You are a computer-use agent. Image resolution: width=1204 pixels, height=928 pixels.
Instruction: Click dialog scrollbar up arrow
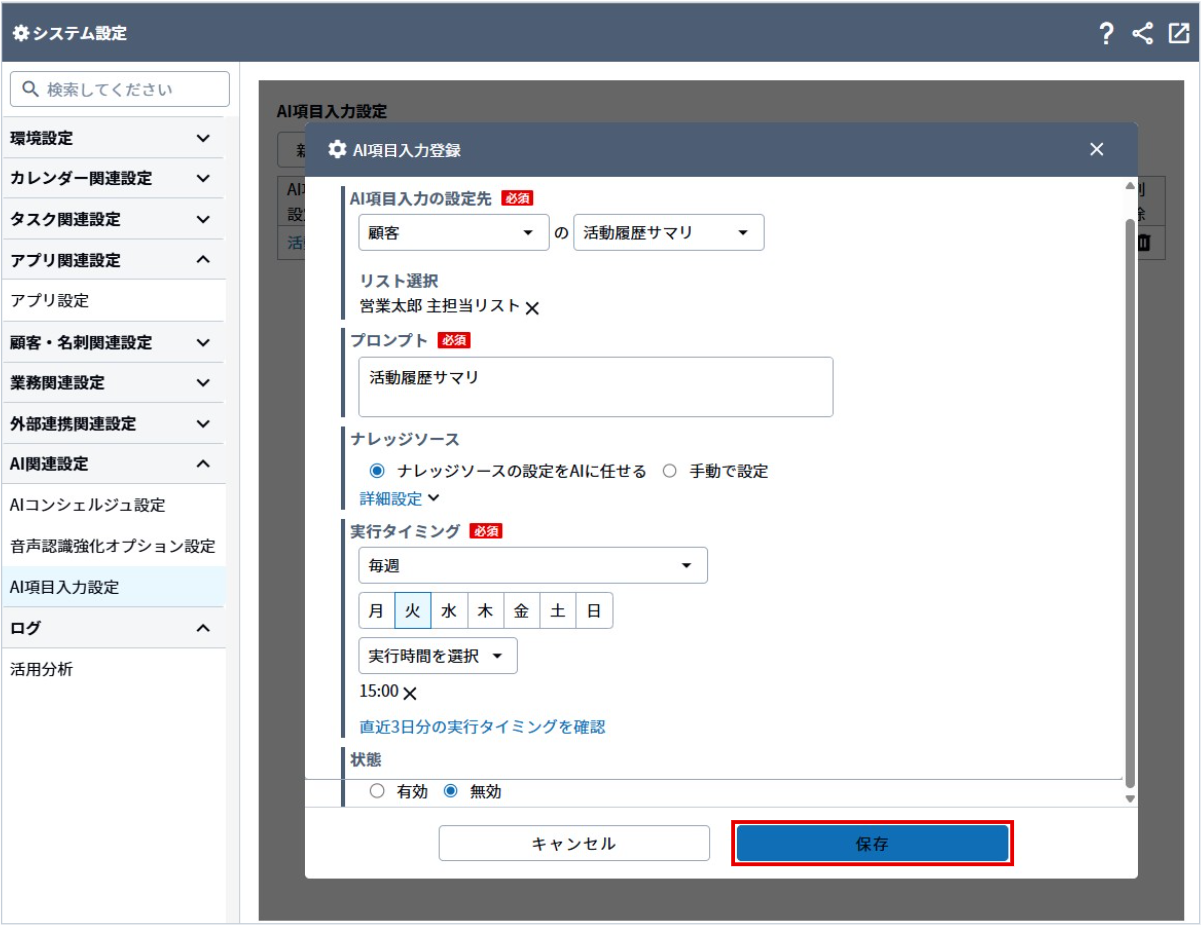click(x=1131, y=186)
